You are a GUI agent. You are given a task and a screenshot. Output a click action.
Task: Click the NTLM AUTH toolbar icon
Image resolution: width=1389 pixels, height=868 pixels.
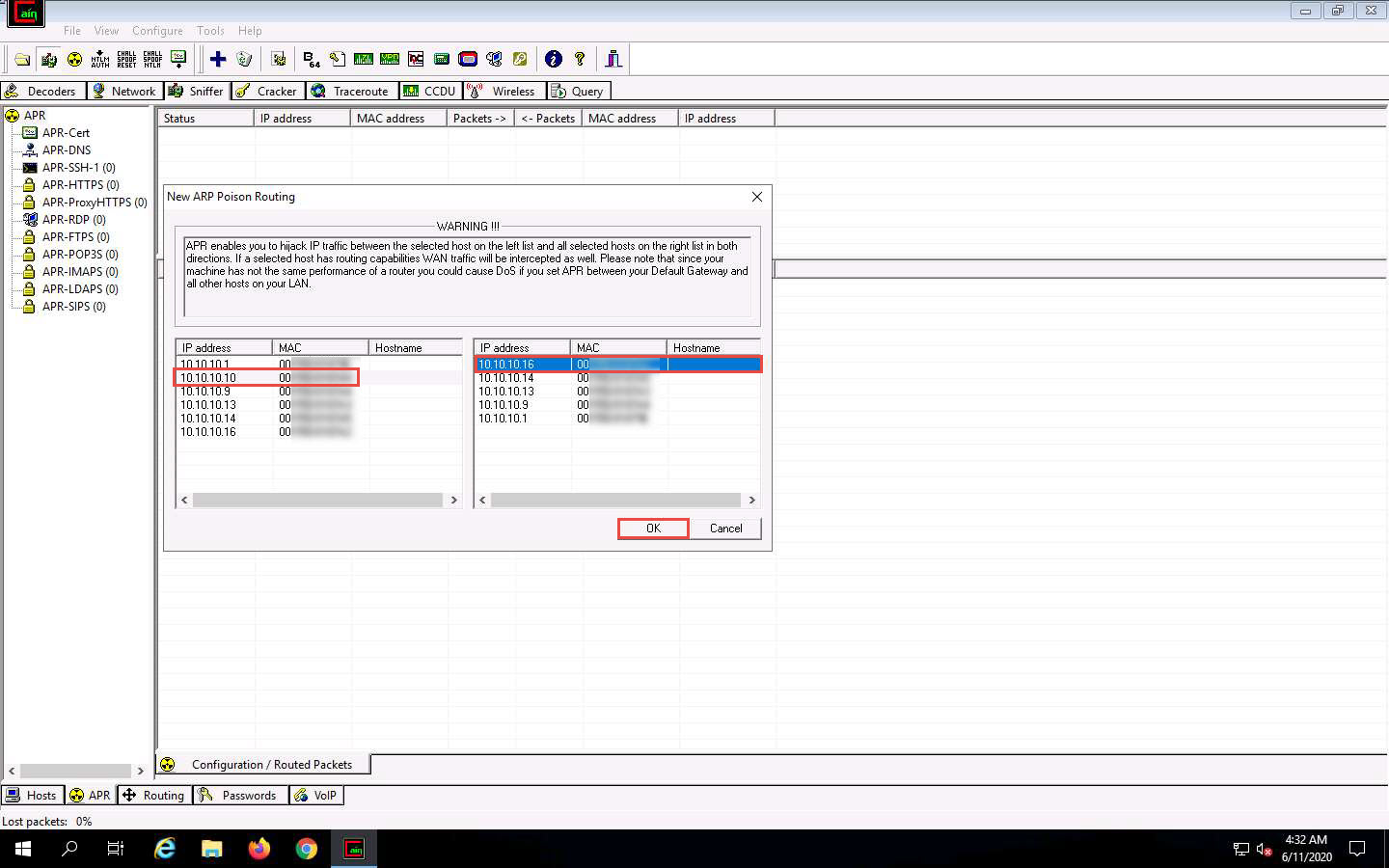click(x=100, y=60)
